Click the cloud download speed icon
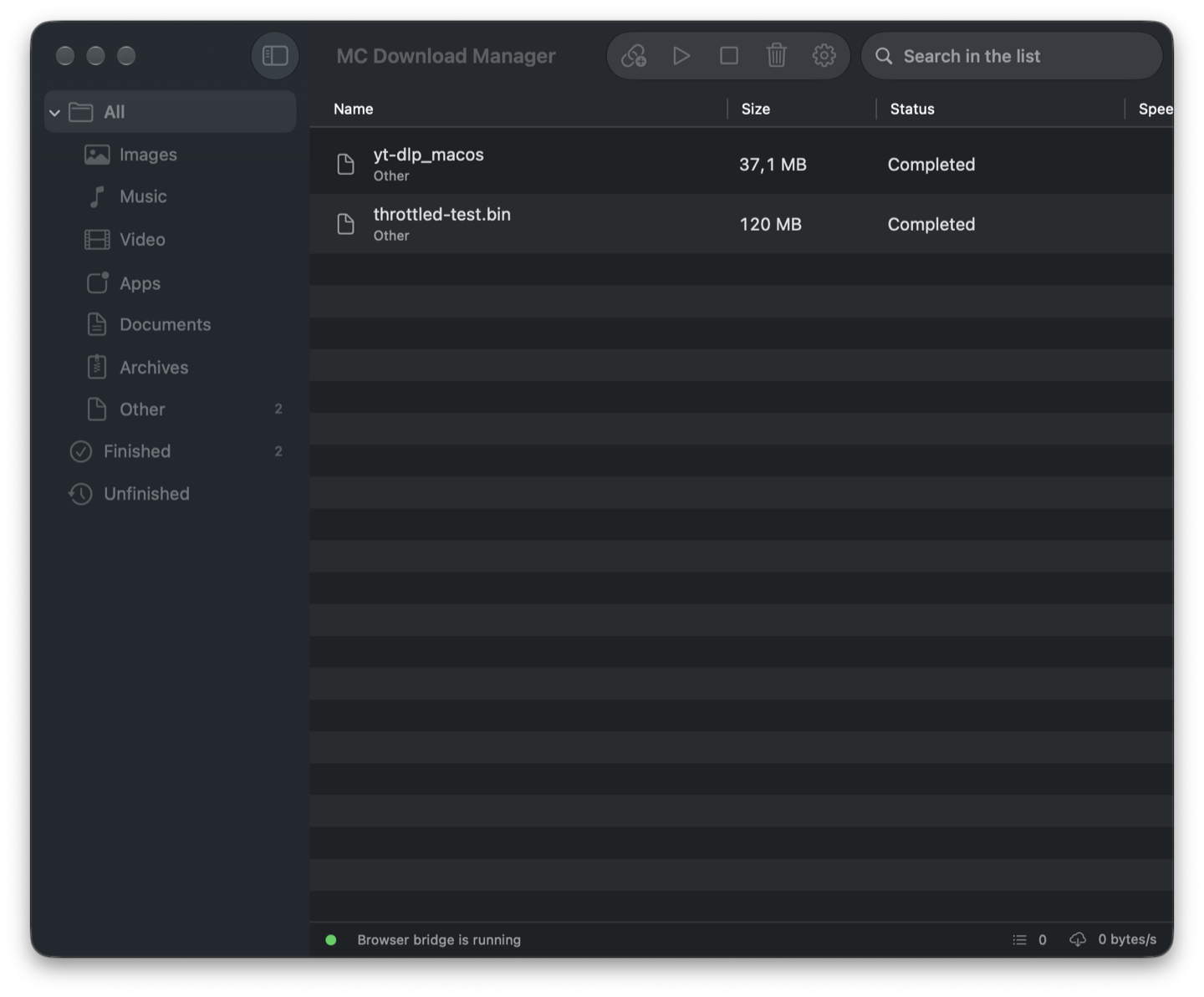The width and height of the screenshot is (1204, 997). pos(1078,940)
